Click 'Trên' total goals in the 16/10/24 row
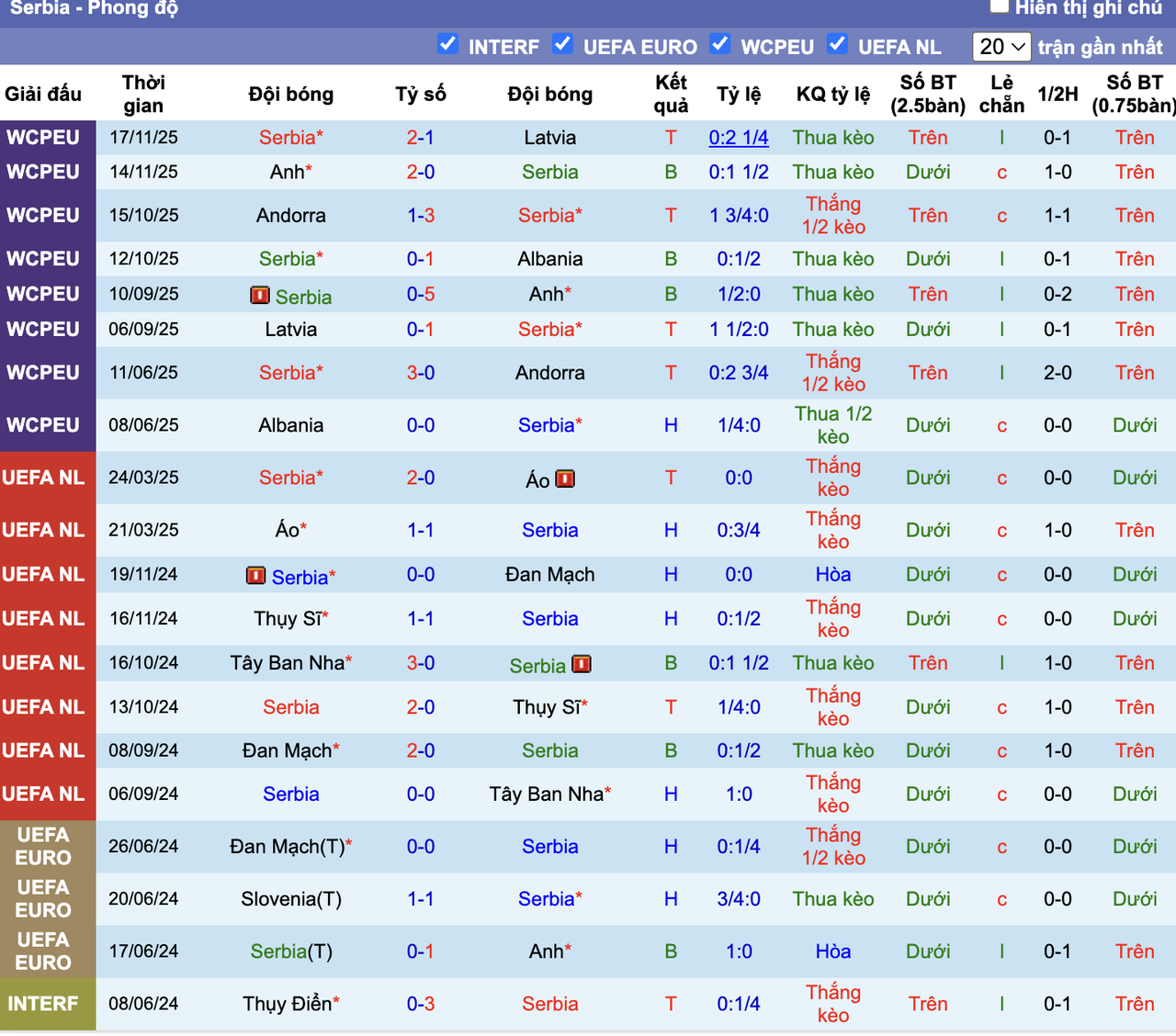Image resolution: width=1176 pixels, height=1036 pixels. click(x=928, y=663)
